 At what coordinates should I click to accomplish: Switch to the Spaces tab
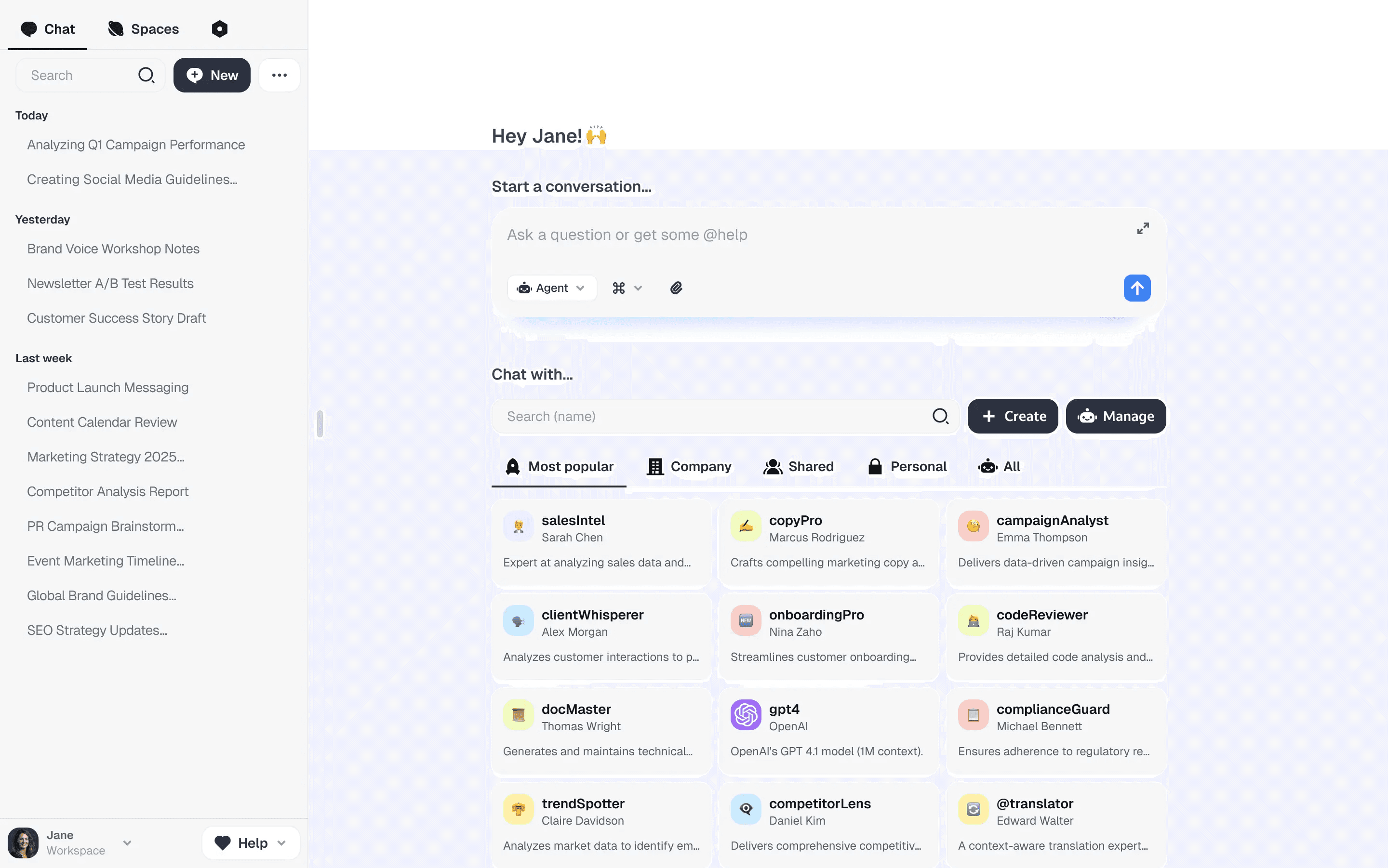point(144,29)
